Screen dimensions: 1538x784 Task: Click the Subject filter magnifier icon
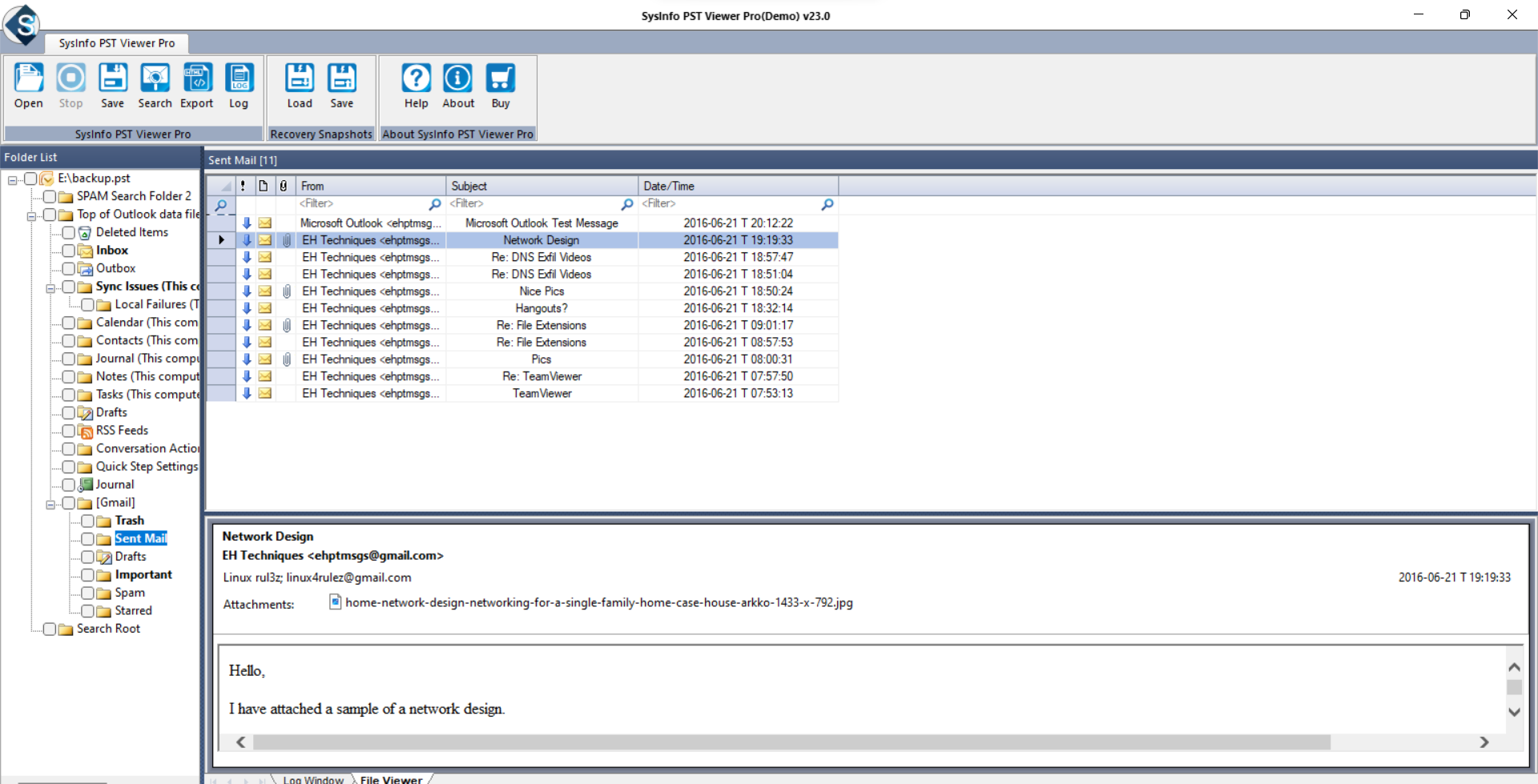coord(627,204)
